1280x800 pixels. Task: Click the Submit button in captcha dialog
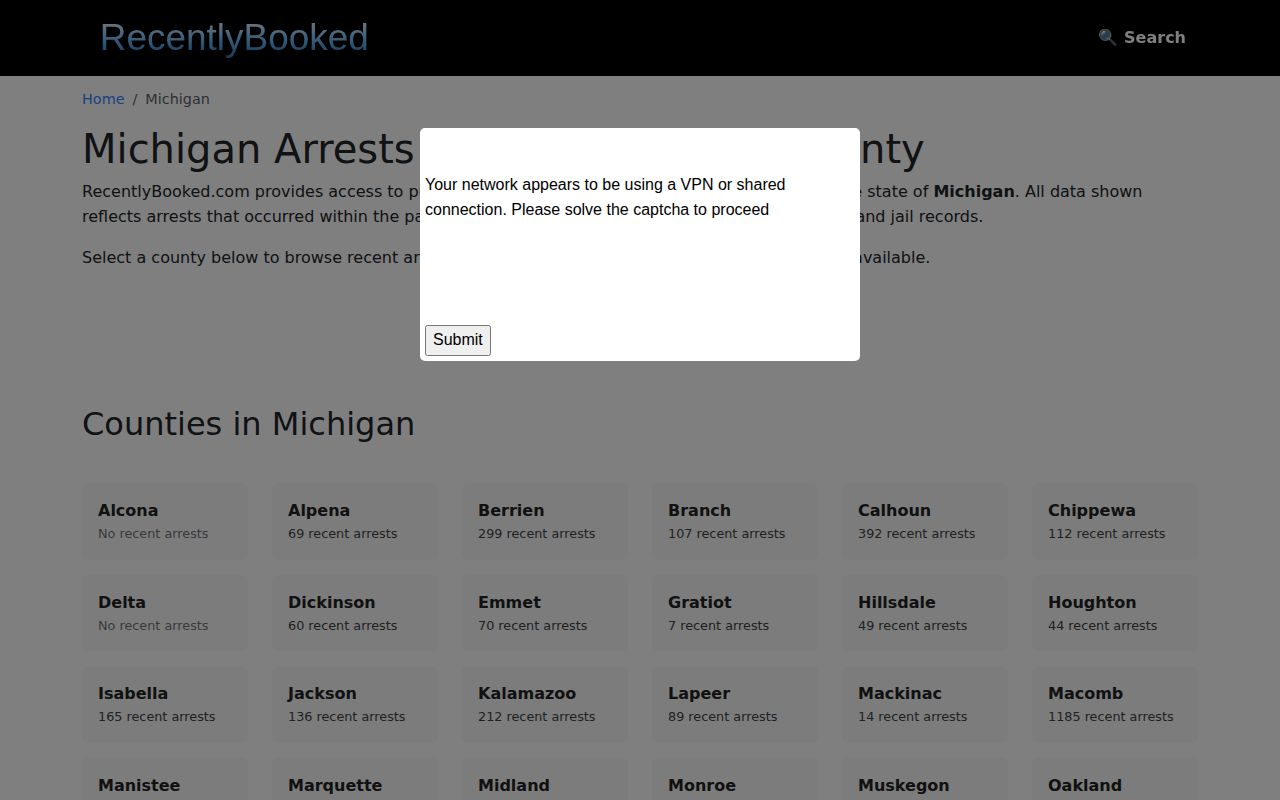pos(458,340)
